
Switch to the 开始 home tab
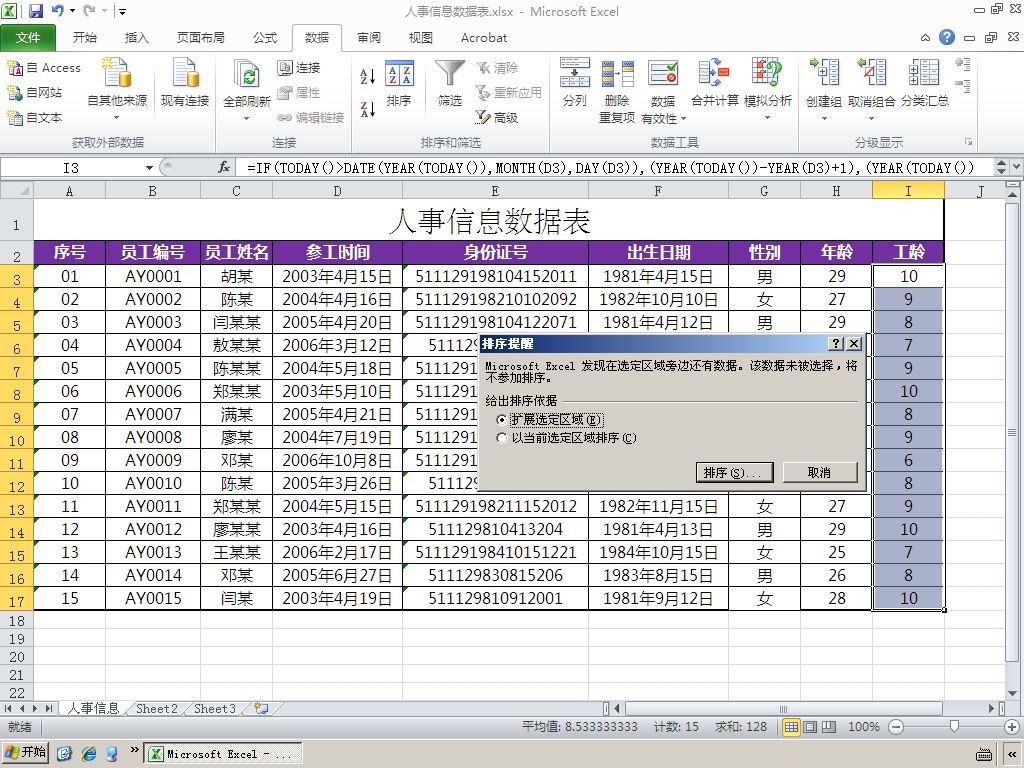(84, 37)
